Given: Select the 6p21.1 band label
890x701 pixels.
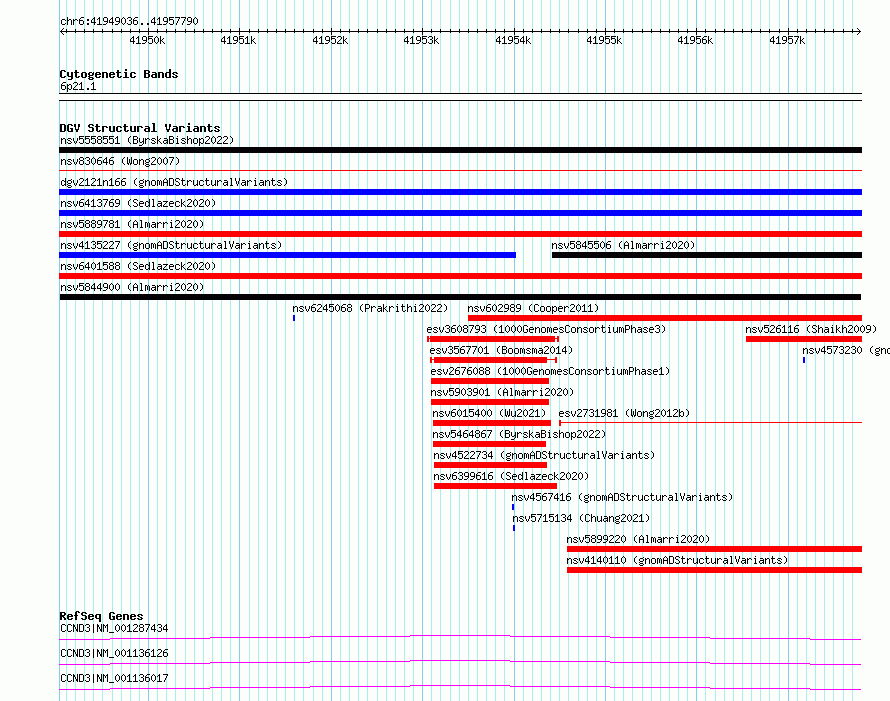Looking at the screenshot, I should pos(78,86).
